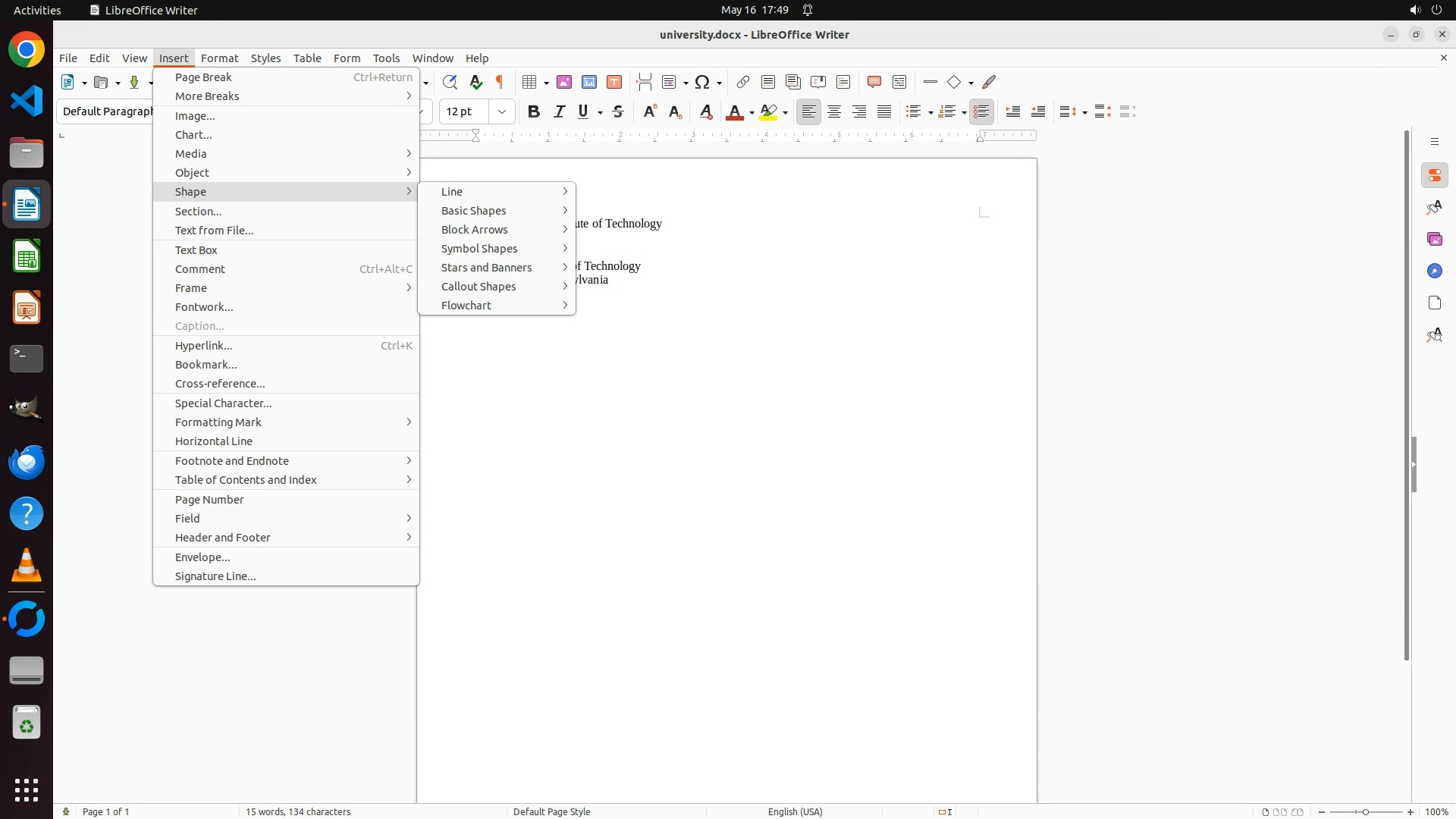Open the font color dropdown arrow
This screenshot has width=1456, height=819.
click(752, 112)
